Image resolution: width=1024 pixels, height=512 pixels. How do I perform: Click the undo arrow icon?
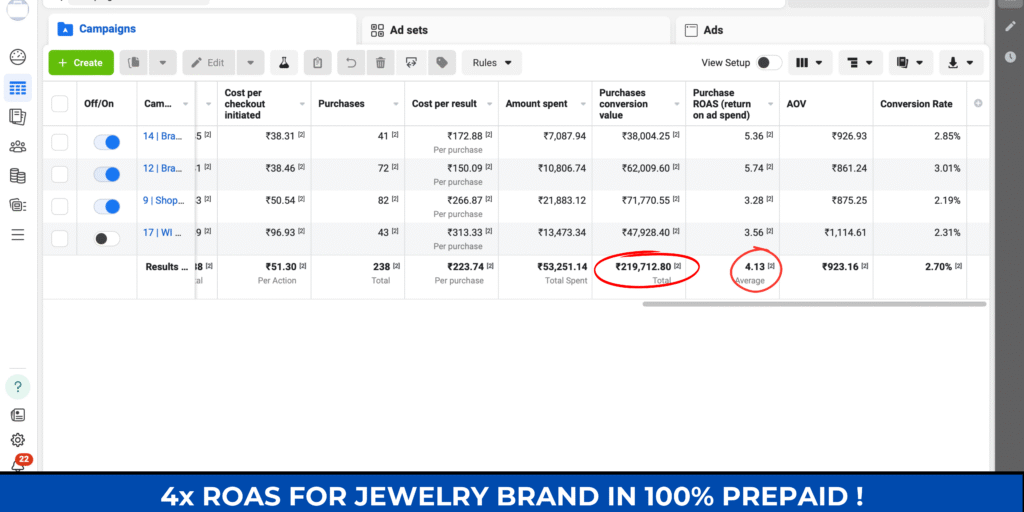click(350, 63)
